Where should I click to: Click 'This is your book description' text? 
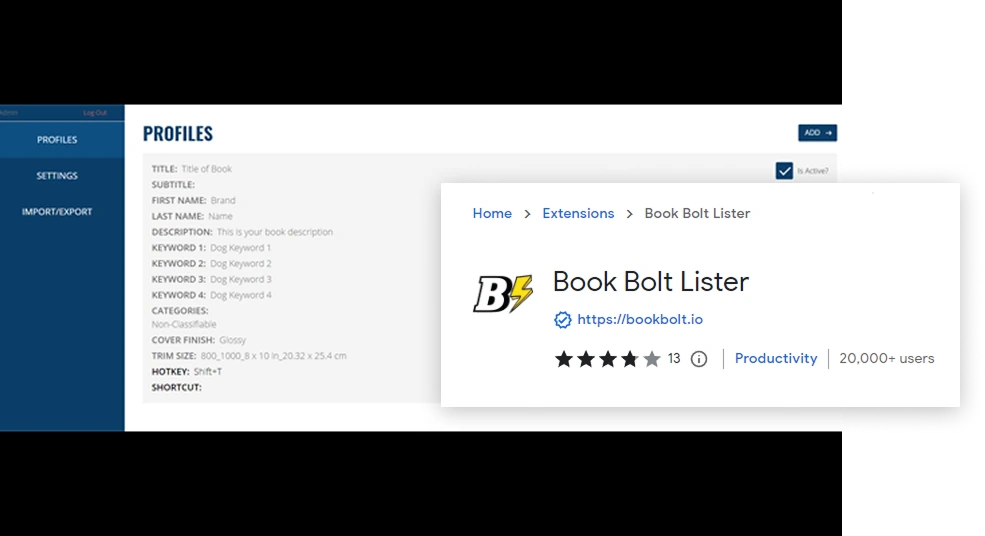tap(275, 232)
